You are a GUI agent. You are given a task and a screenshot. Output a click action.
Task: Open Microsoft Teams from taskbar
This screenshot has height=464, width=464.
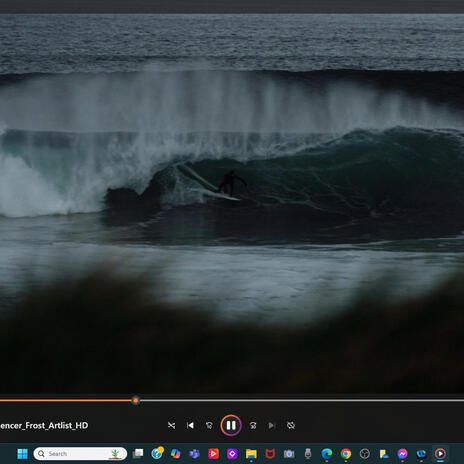194,454
